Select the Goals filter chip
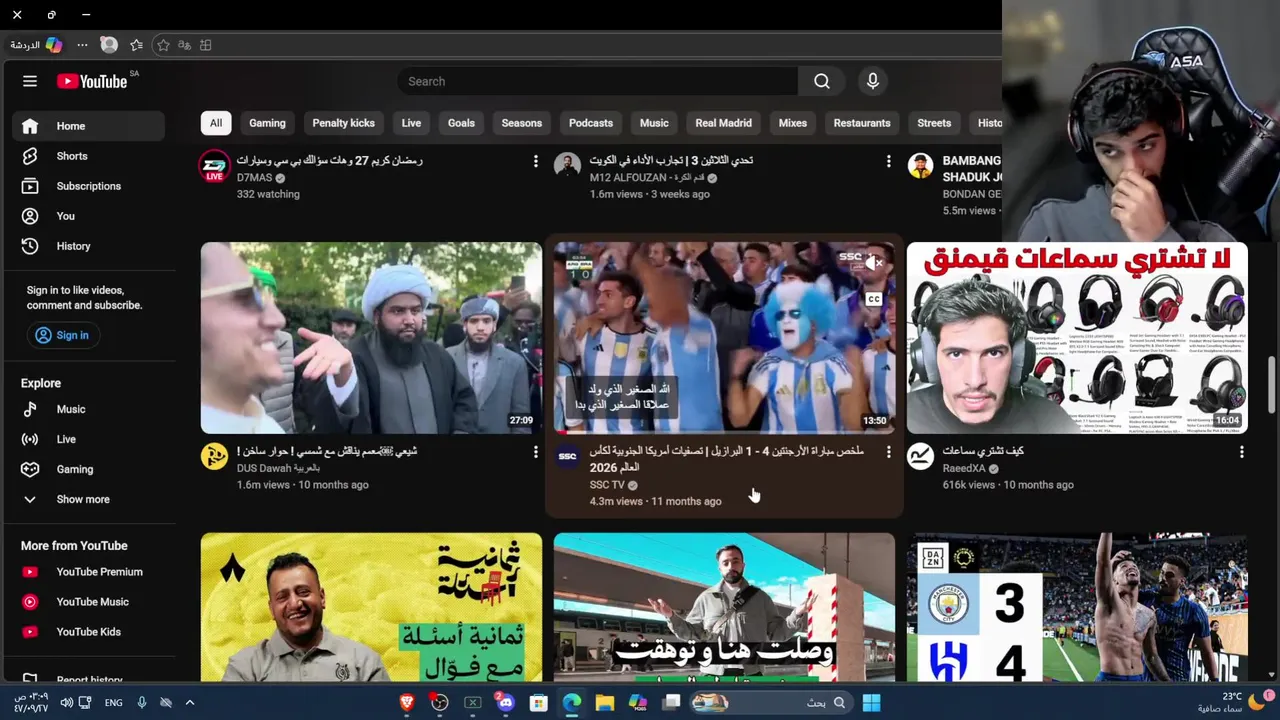 pyautogui.click(x=461, y=123)
